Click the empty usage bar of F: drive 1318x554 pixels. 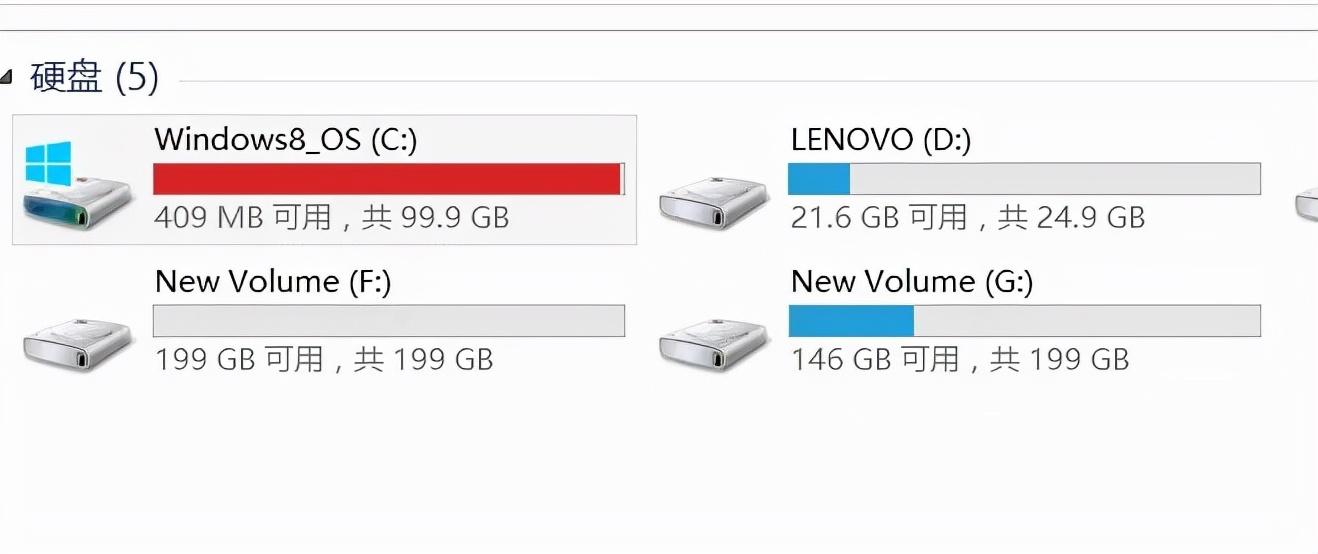tap(389, 321)
